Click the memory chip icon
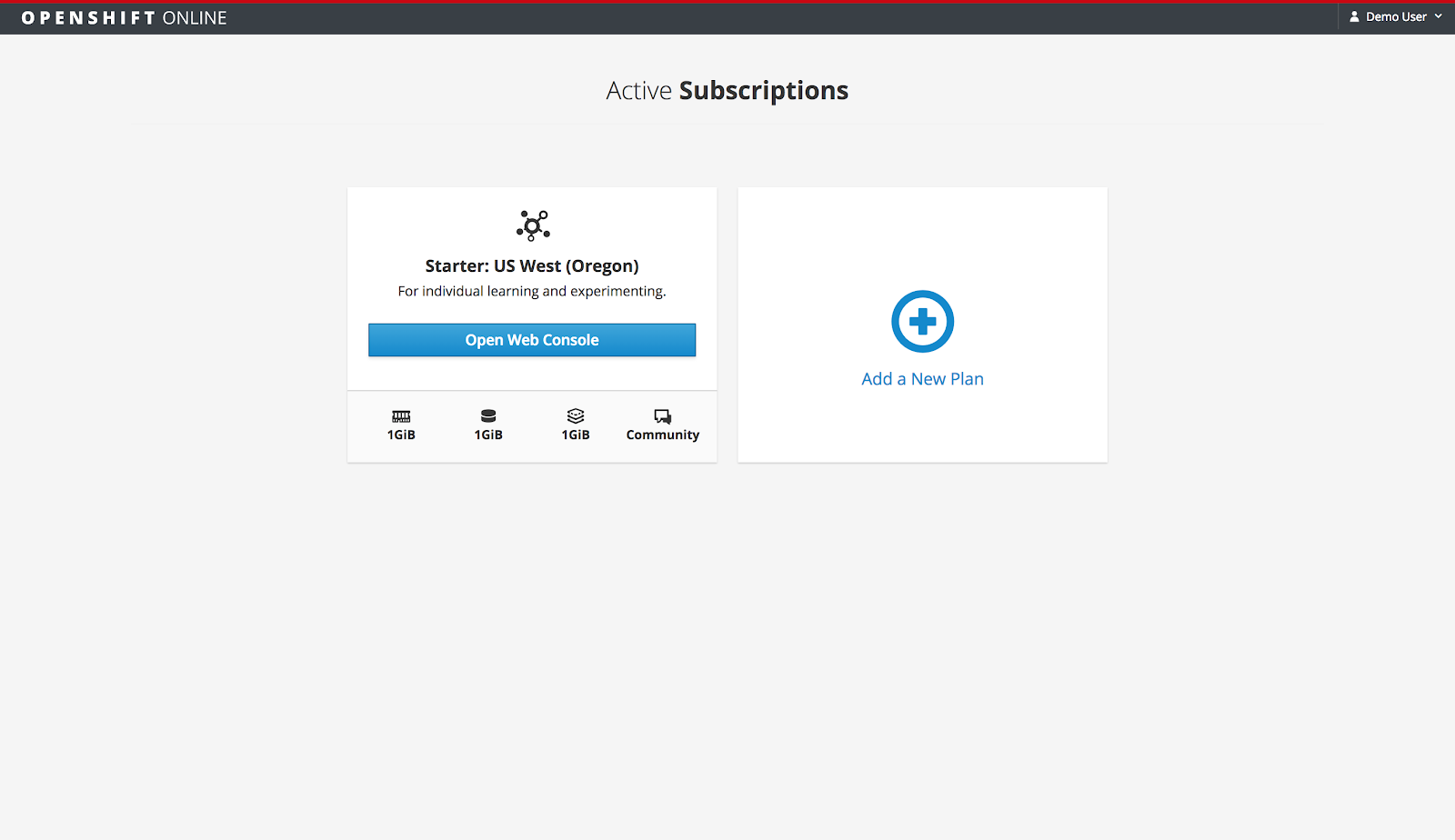 coord(401,416)
